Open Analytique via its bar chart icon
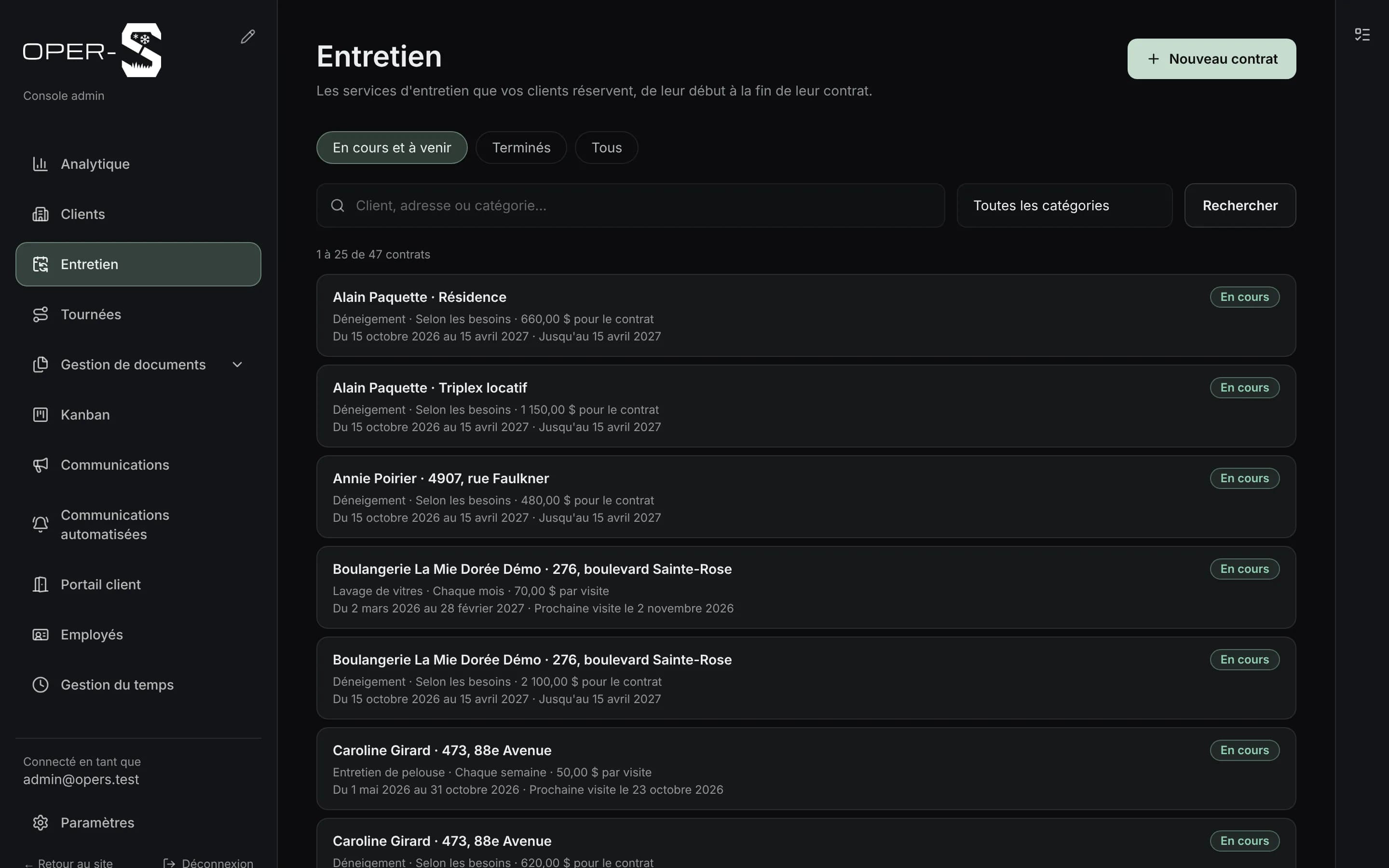This screenshot has width=1389, height=868. coord(40,164)
